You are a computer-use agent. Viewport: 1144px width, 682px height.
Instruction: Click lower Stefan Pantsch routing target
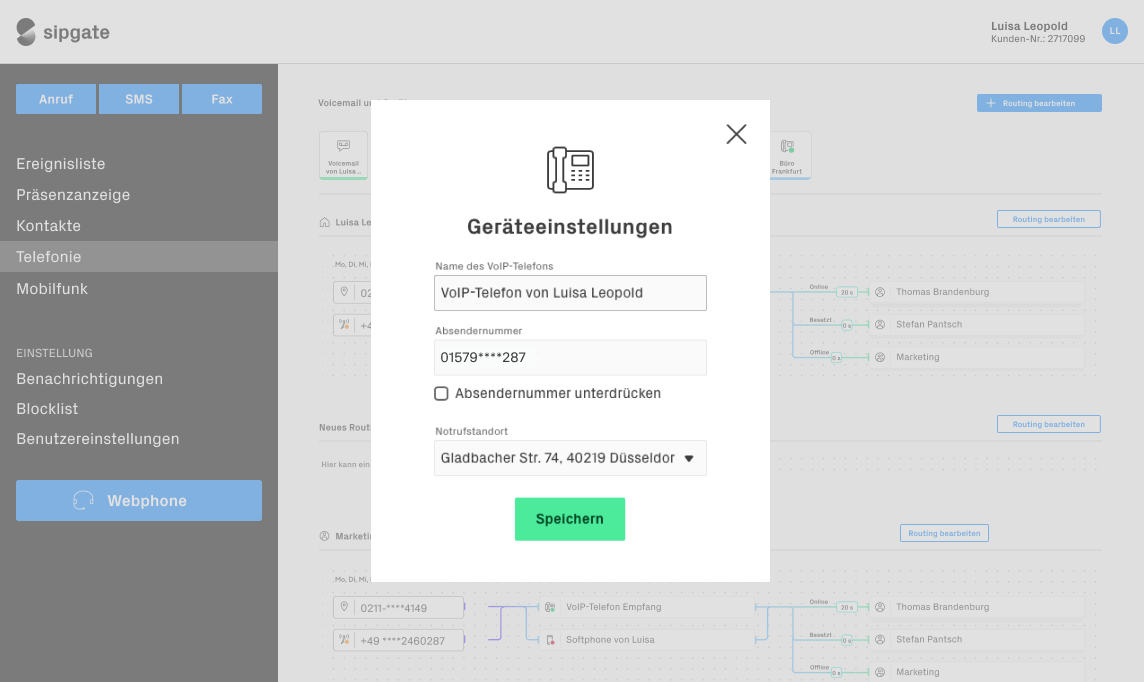[976, 640]
